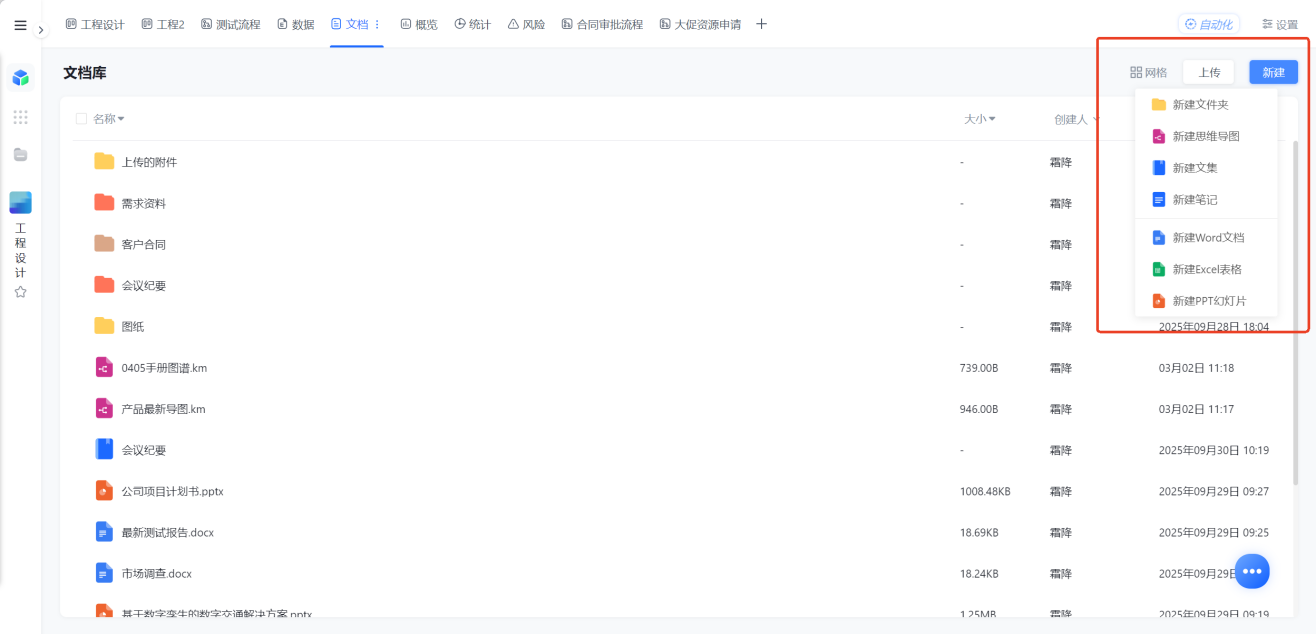1316x634 pixels.
Task: Click 最新测试报告.docx file icon
Action: [104, 532]
